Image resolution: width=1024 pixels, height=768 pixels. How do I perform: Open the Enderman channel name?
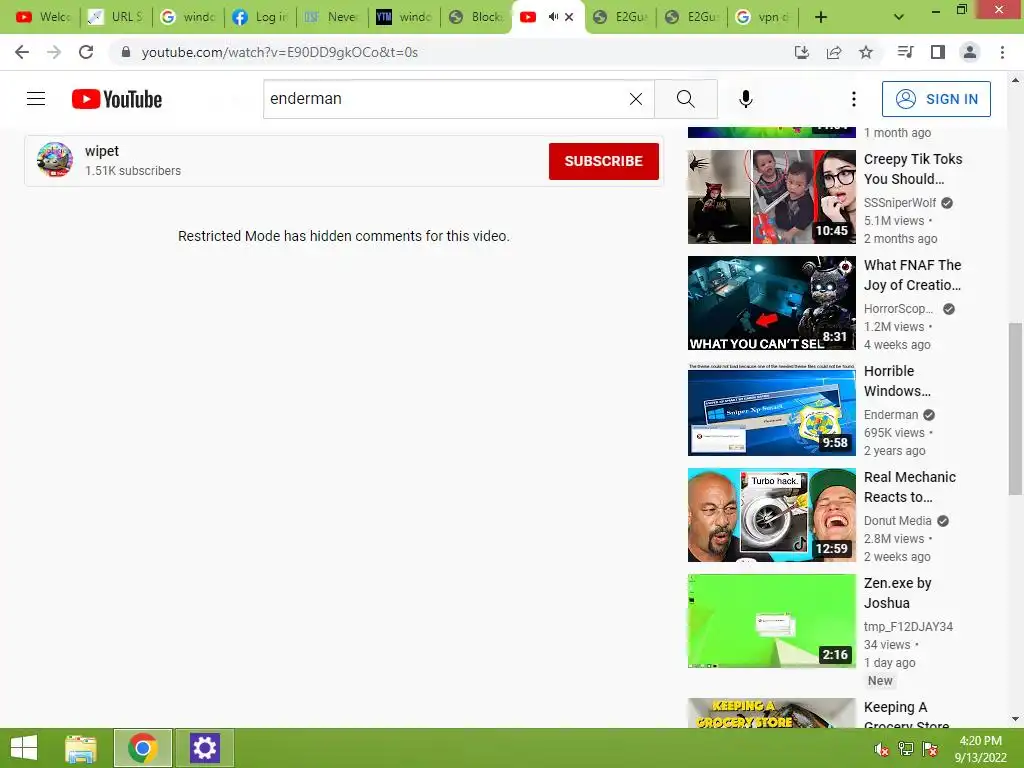click(891, 415)
